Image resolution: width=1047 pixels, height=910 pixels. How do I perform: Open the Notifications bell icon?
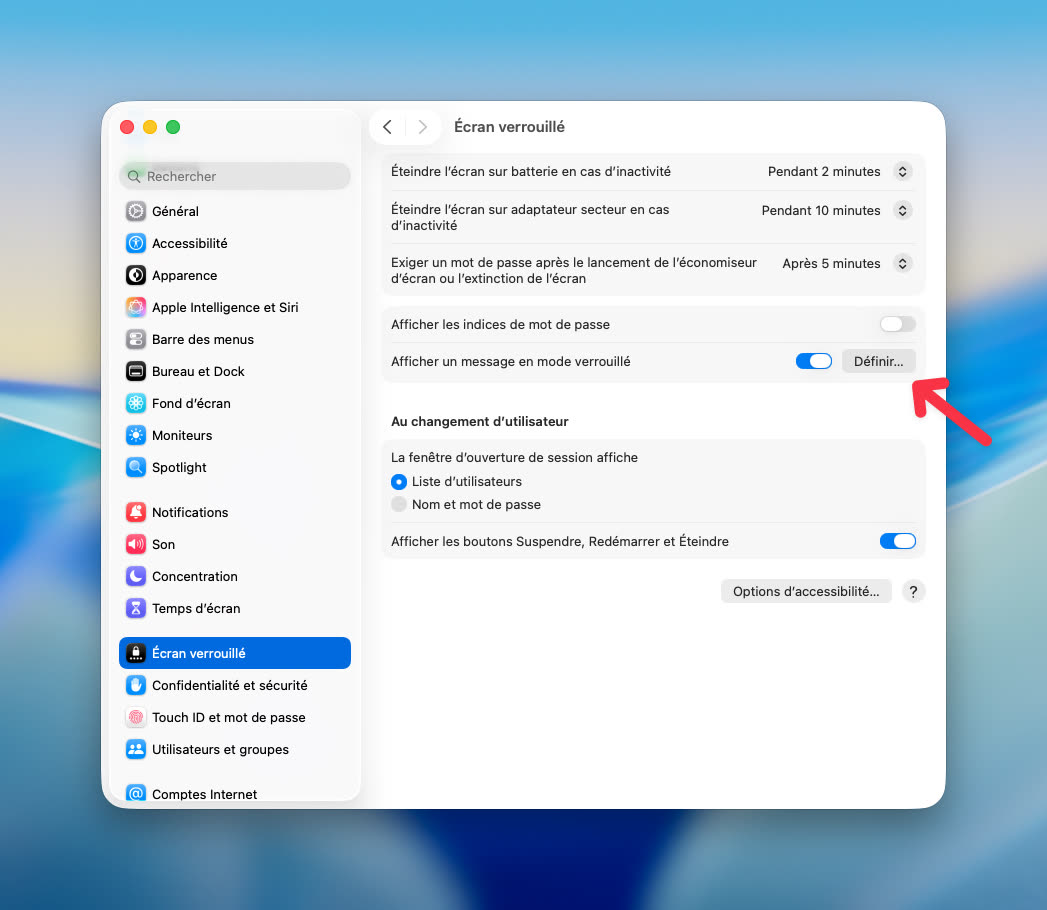pos(136,512)
